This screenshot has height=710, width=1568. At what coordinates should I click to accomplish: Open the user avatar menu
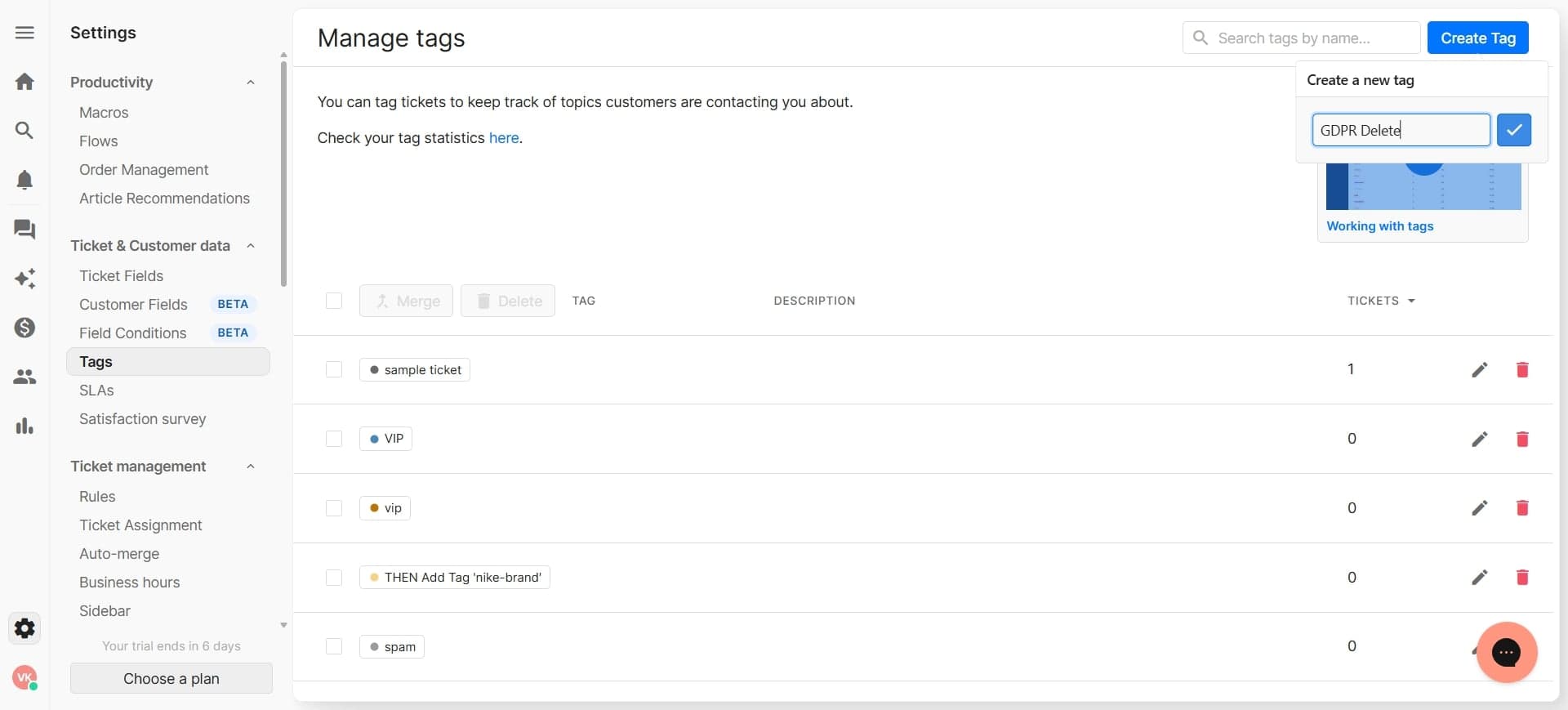coord(24,677)
